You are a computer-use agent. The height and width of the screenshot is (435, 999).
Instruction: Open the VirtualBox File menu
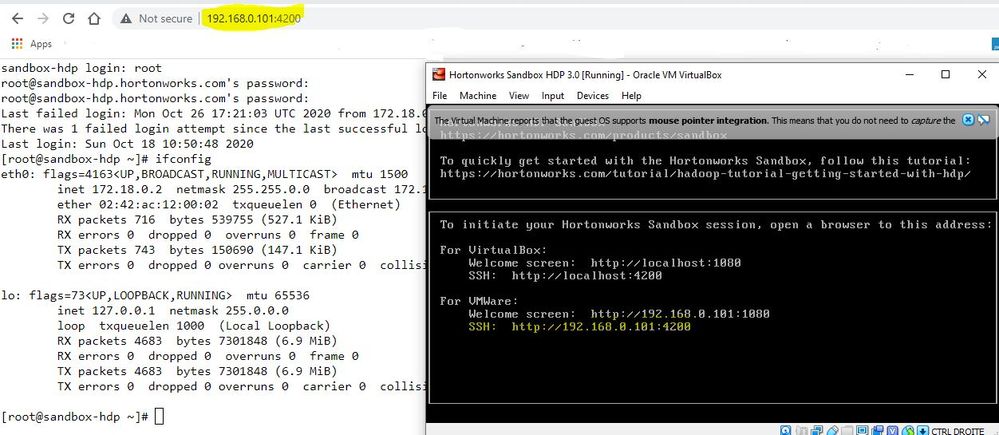pos(440,96)
